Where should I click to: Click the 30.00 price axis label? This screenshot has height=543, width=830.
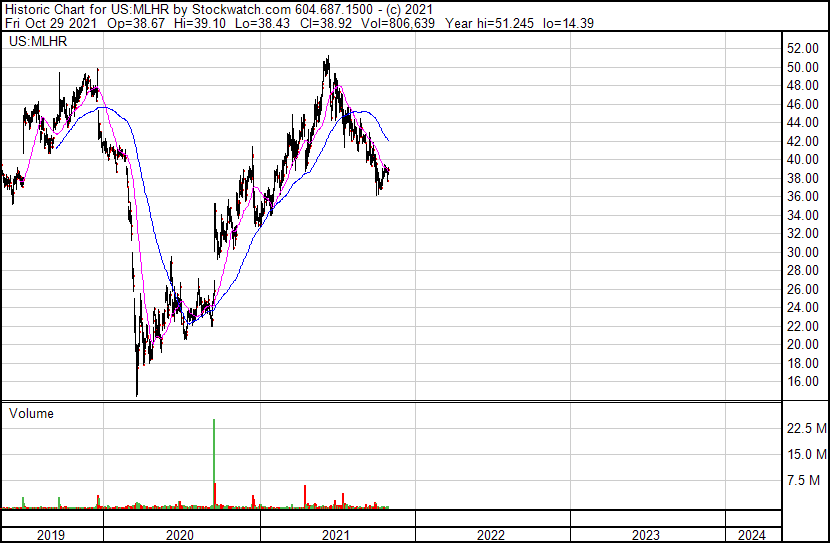802,252
